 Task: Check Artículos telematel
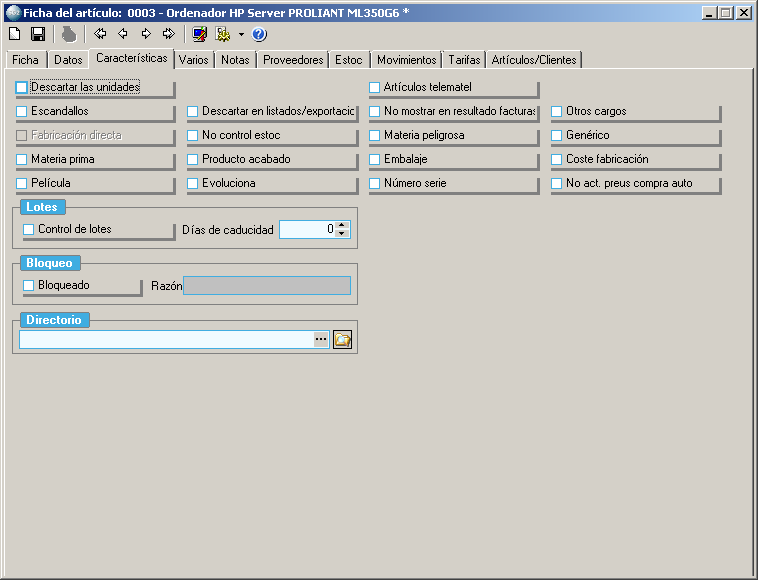pyautogui.click(x=374, y=87)
